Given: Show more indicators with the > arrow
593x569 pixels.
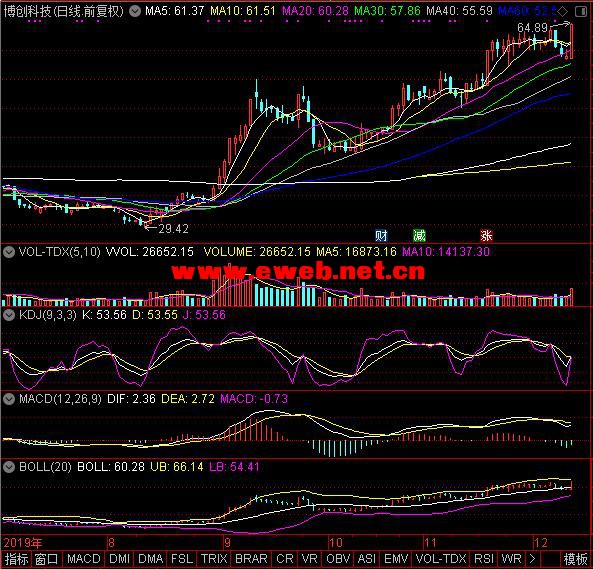Looking at the screenshot, I should (x=532, y=559).
